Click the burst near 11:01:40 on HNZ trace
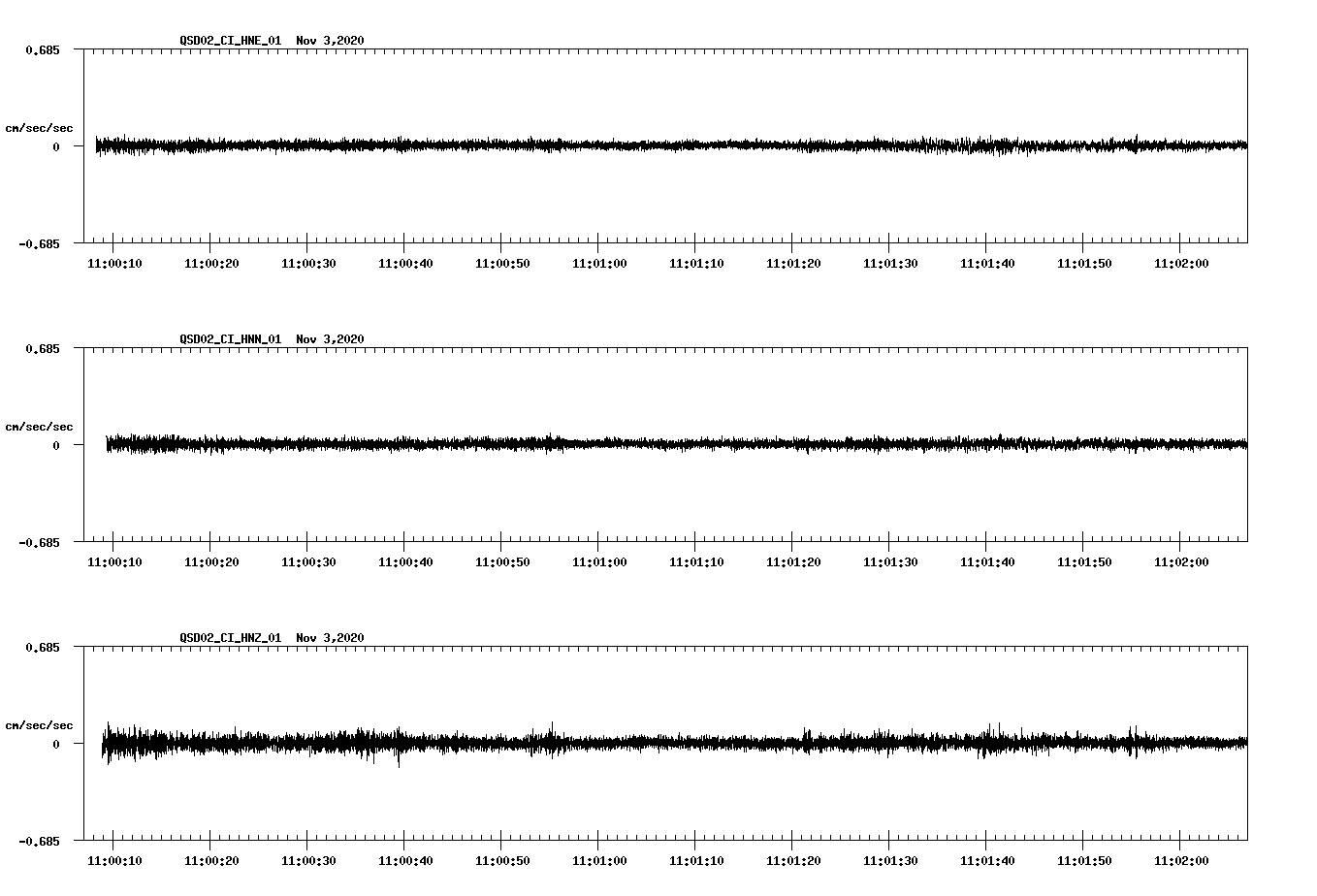The height and width of the screenshot is (896, 1317). tap(991, 737)
